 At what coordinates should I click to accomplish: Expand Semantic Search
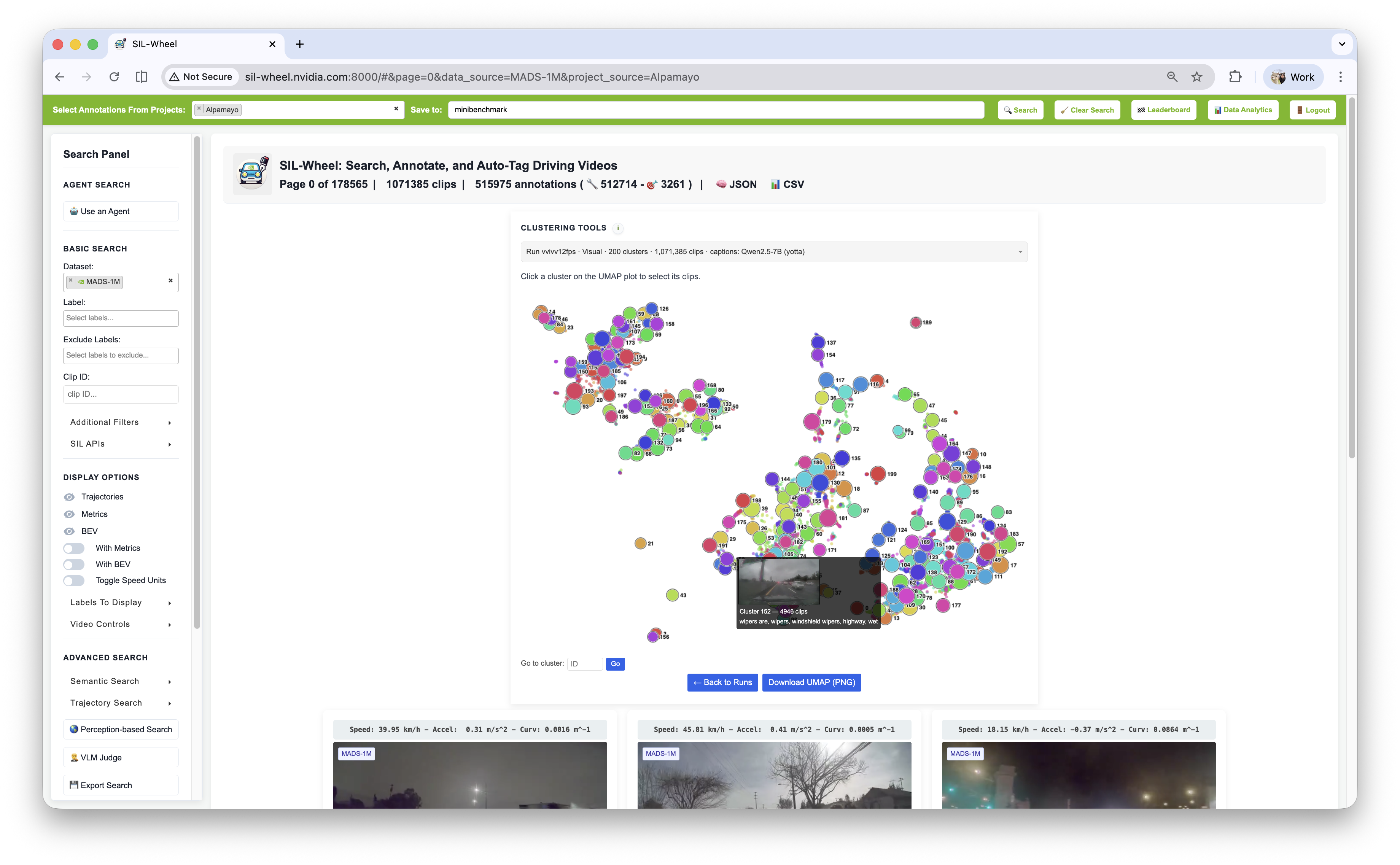(x=121, y=681)
